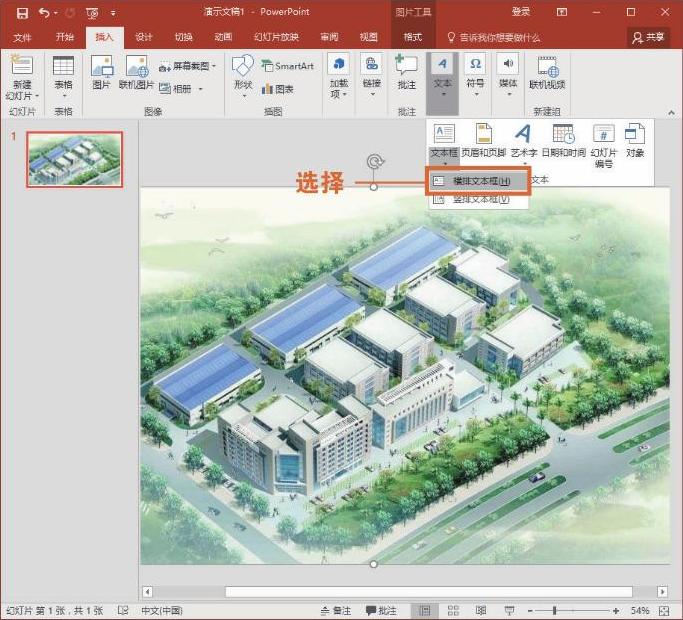Viewport: 683px width, 620px height.
Task: Insert online video with 联机视频
Action: pos(547,72)
